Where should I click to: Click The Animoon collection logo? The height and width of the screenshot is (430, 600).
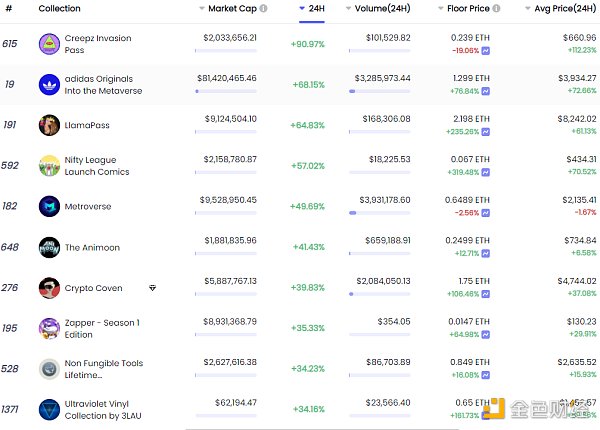click(x=49, y=247)
